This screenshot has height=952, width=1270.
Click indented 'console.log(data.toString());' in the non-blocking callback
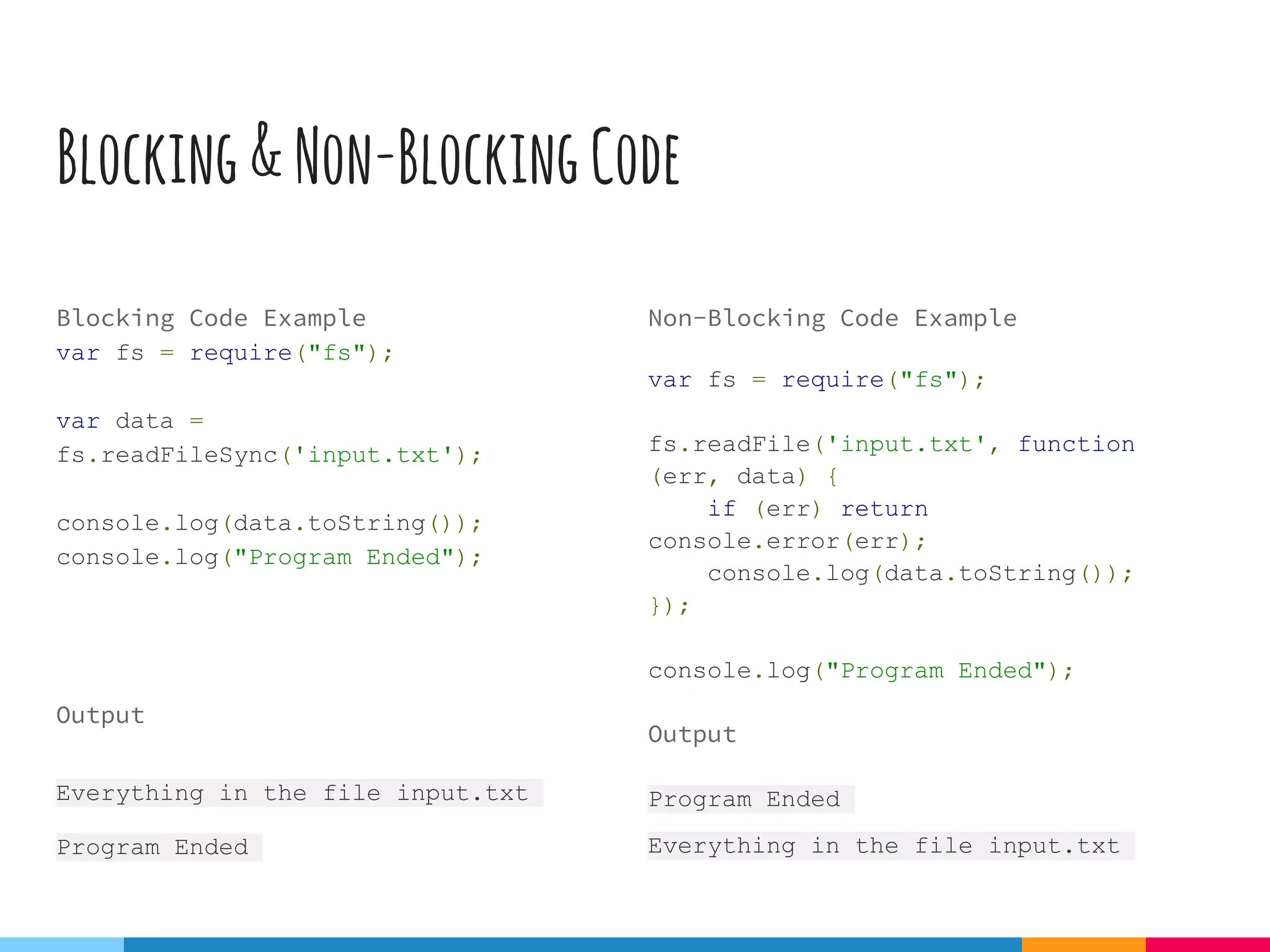pyautogui.click(x=920, y=574)
